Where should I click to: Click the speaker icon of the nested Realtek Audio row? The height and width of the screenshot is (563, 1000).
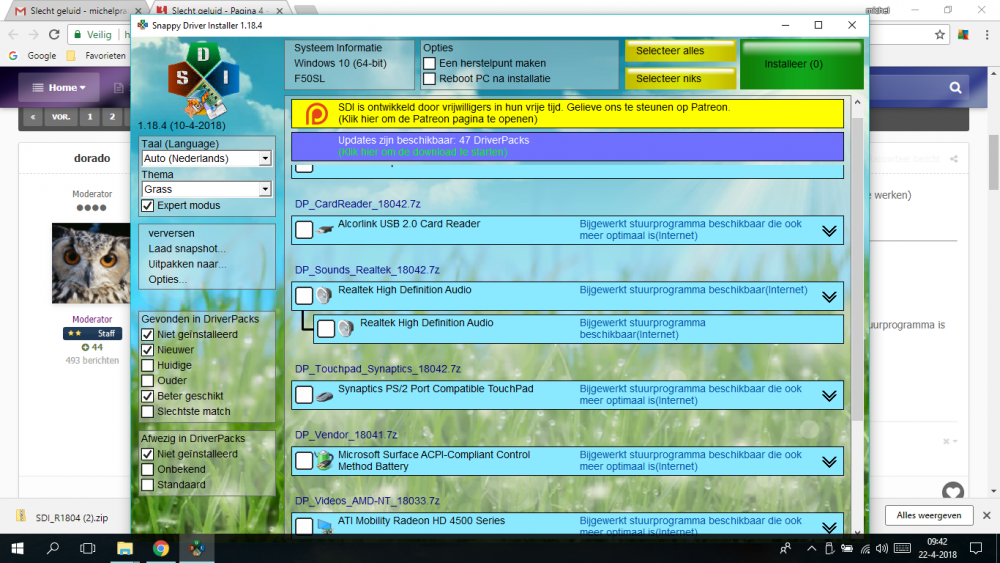[x=346, y=328]
